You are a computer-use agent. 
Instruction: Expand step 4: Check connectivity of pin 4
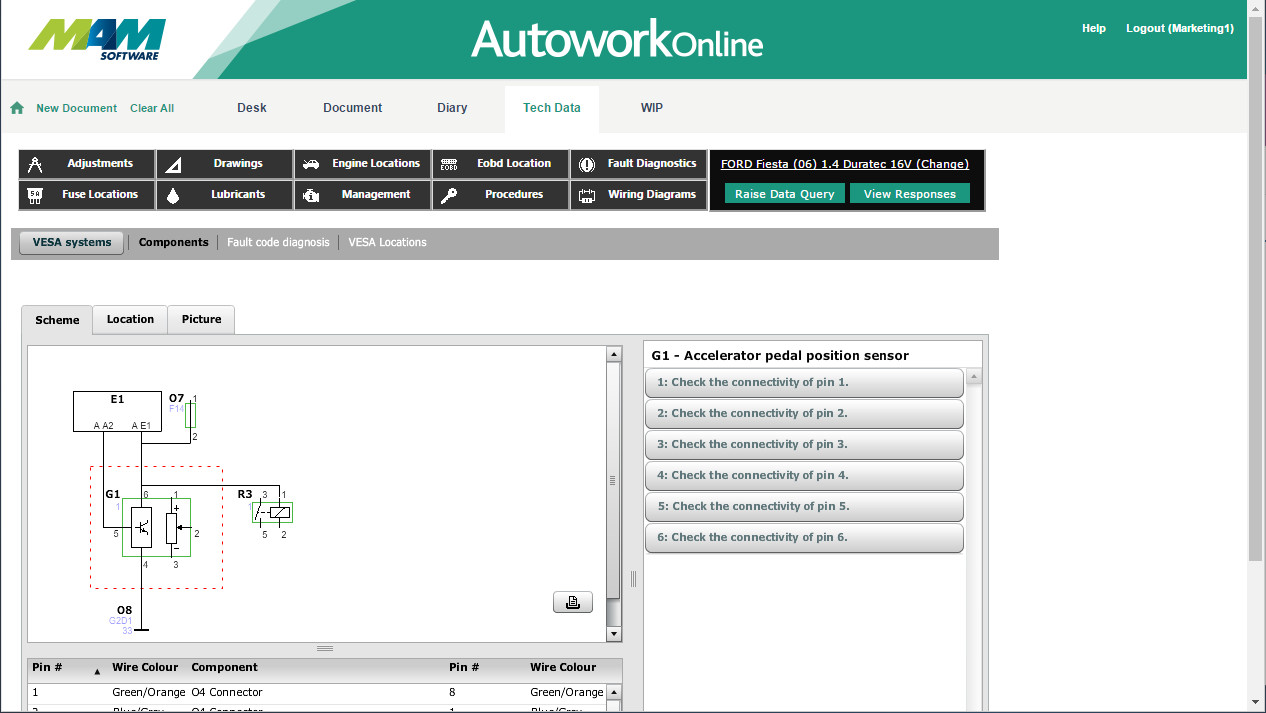(804, 475)
